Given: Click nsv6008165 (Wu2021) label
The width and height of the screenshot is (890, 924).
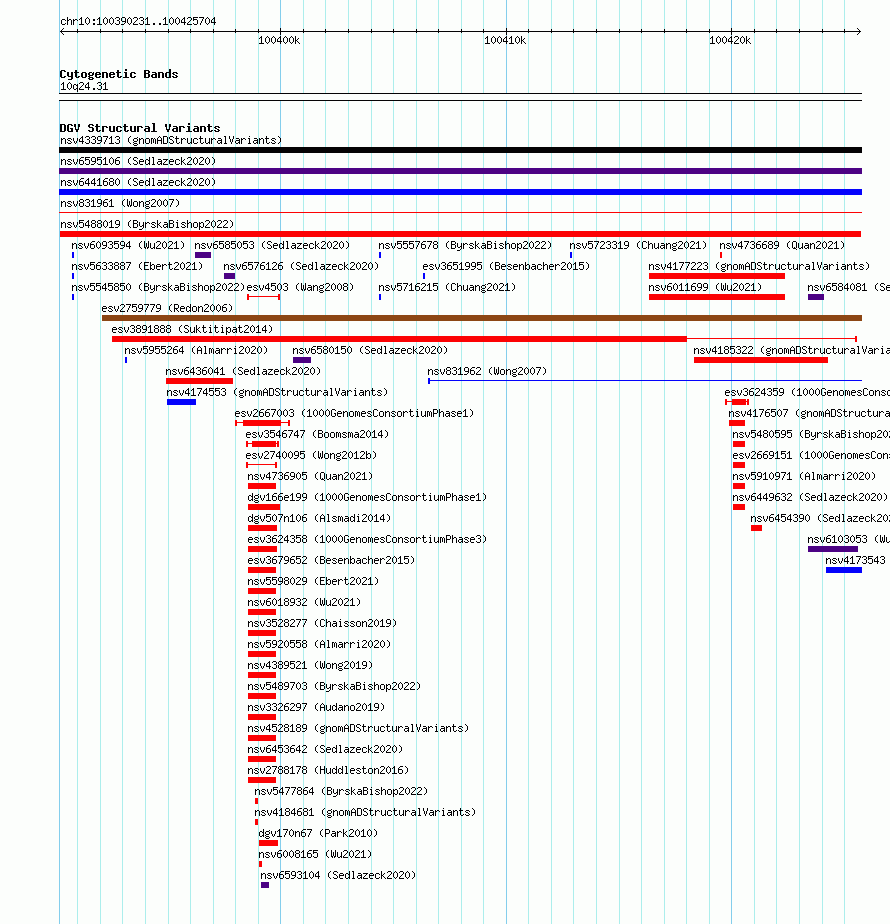Looking at the screenshot, I should [x=315, y=855].
